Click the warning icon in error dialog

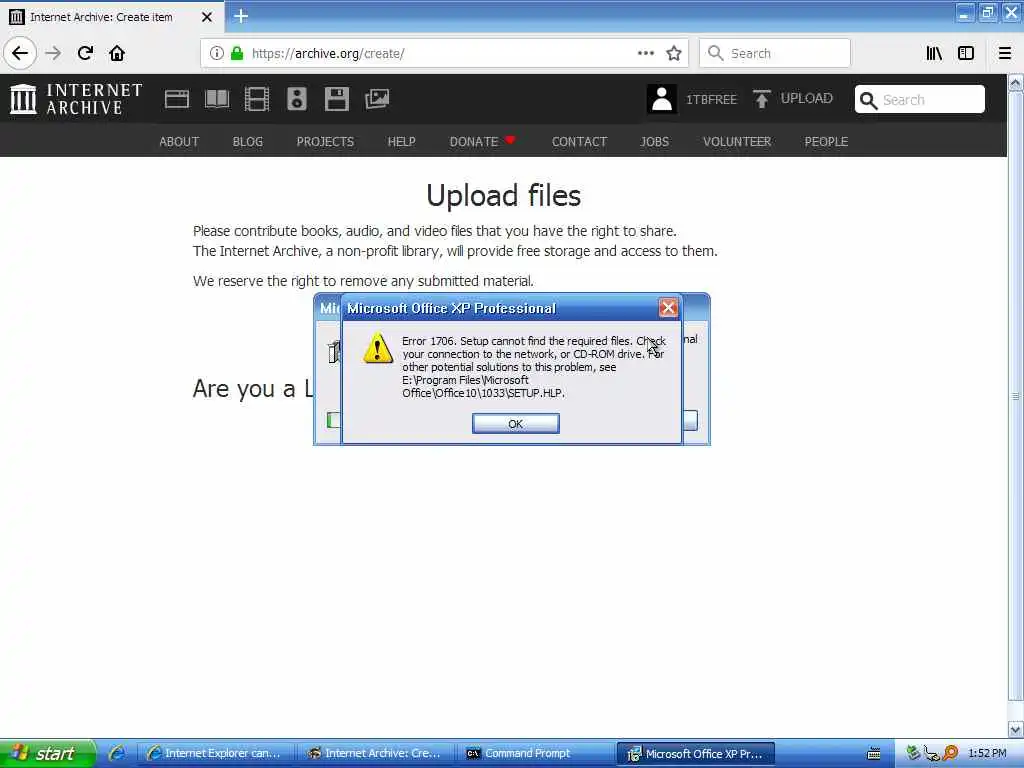coord(377,347)
